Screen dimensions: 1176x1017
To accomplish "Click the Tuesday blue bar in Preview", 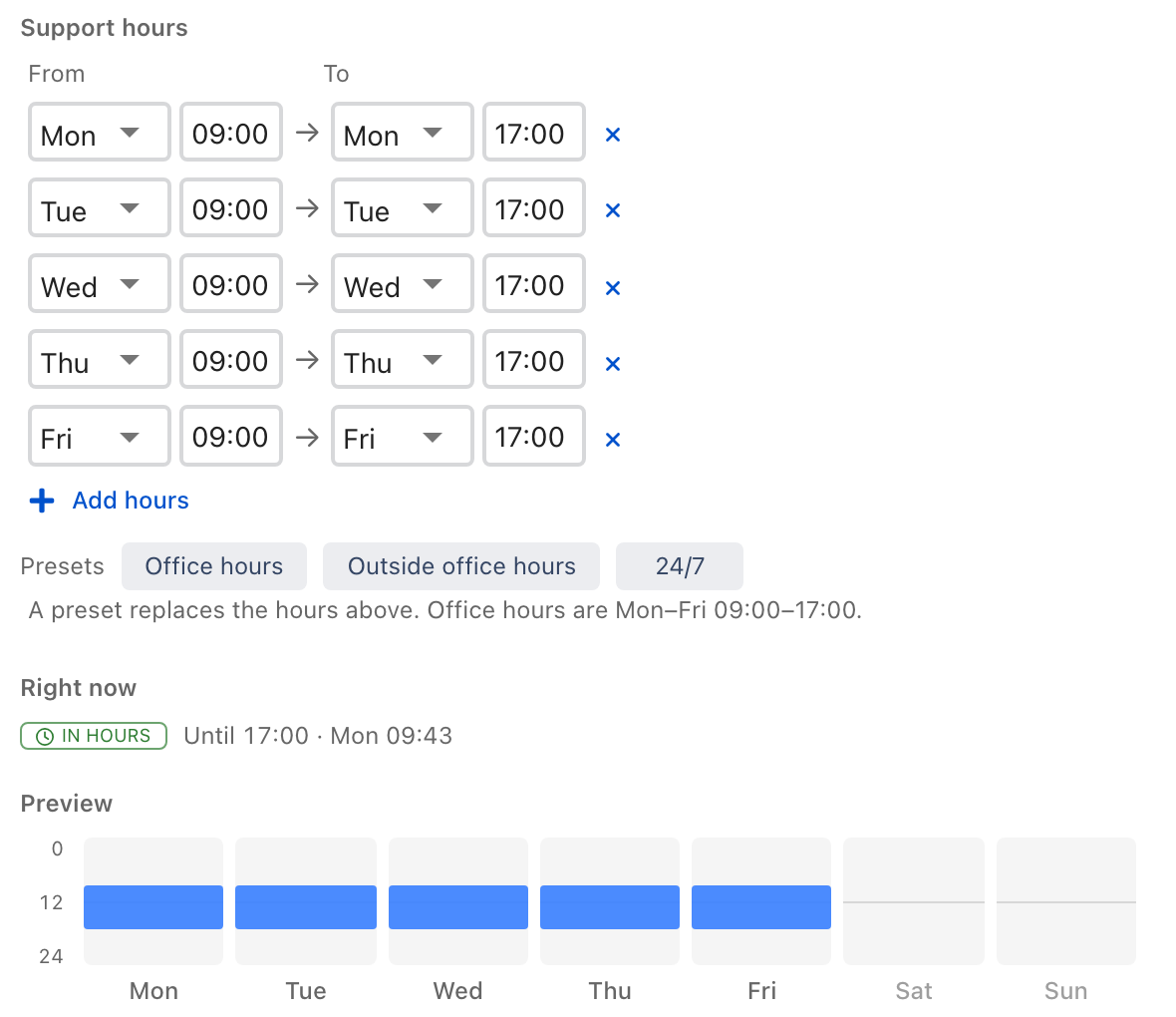I will (x=306, y=907).
